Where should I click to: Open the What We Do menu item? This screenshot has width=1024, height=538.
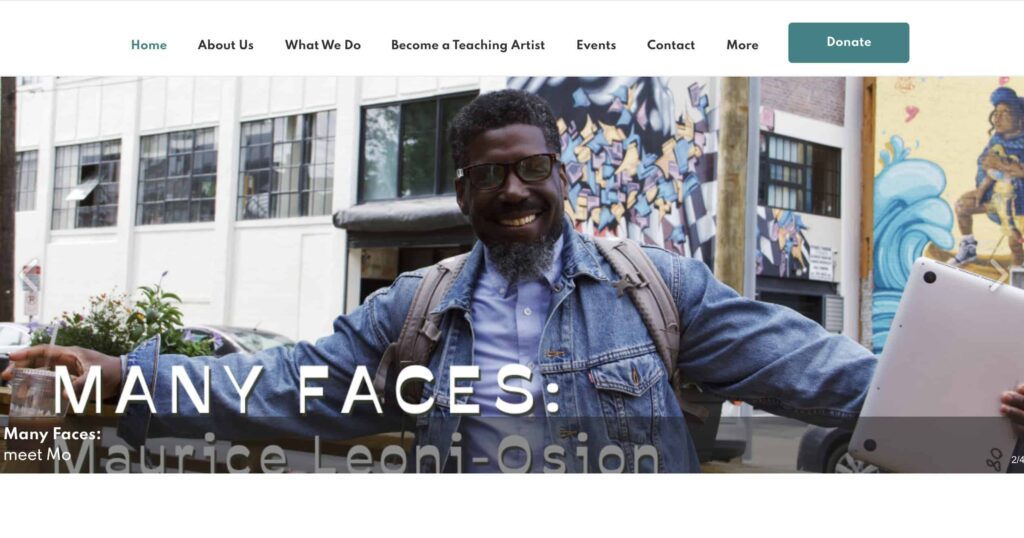(x=323, y=45)
